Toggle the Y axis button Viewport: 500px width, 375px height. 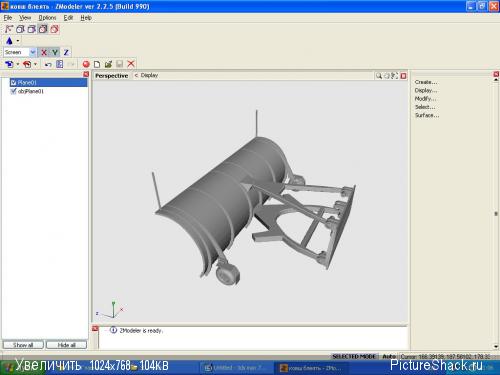pos(55,52)
